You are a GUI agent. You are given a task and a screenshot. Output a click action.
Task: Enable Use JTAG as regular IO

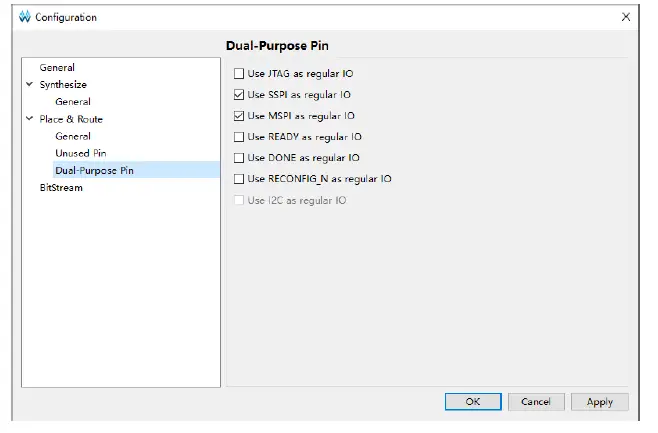tap(238, 74)
